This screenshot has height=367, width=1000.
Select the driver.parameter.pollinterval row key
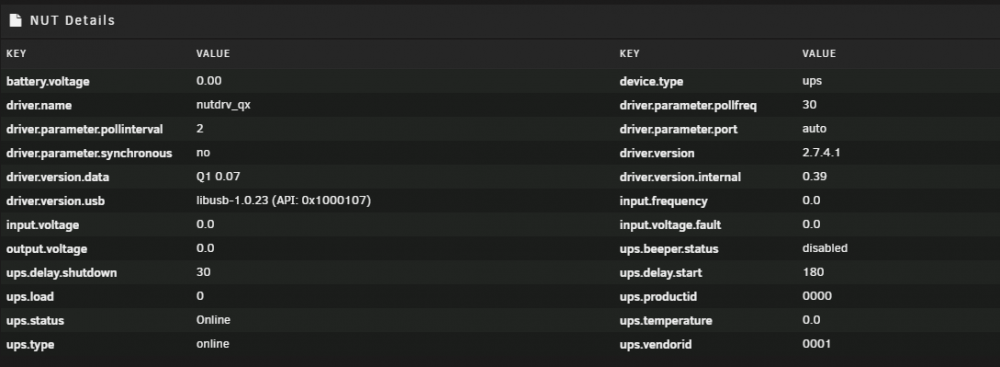(84, 130)
